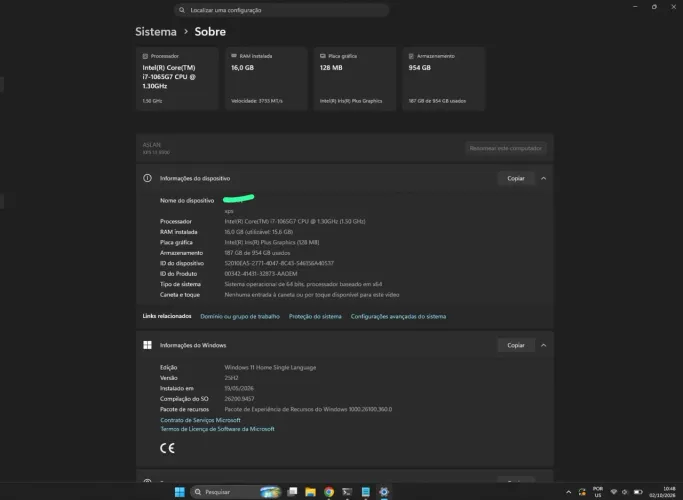This screenshot has height=500, width=683.
Task: Open the Armazenamento summary card
Action: click(x=443, y=79)
